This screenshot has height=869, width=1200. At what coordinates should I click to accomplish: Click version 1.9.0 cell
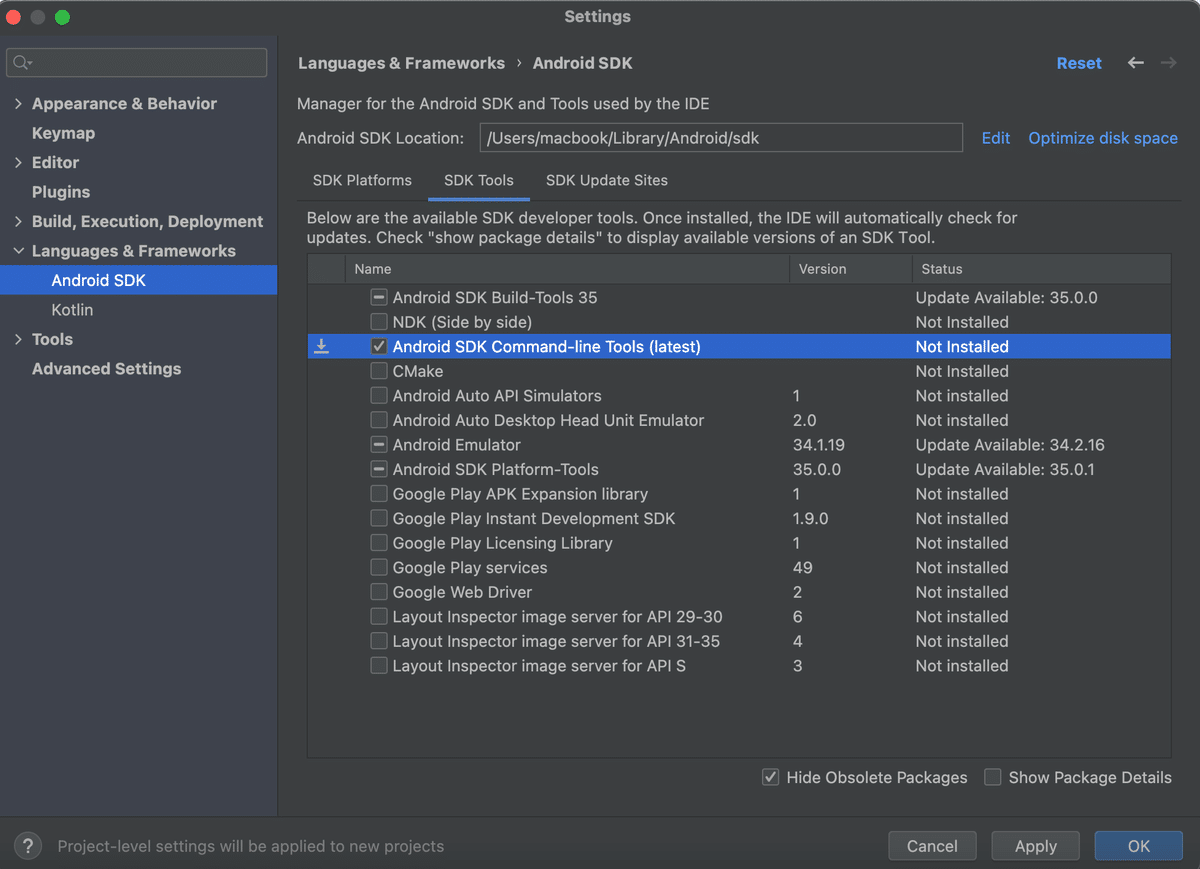click(811, 518)
